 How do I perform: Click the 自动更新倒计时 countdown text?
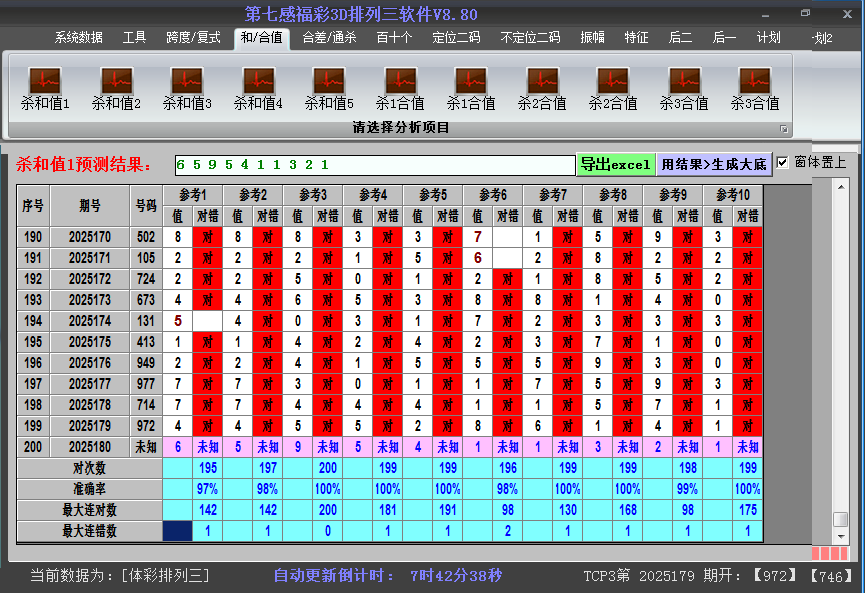[388, 576]
